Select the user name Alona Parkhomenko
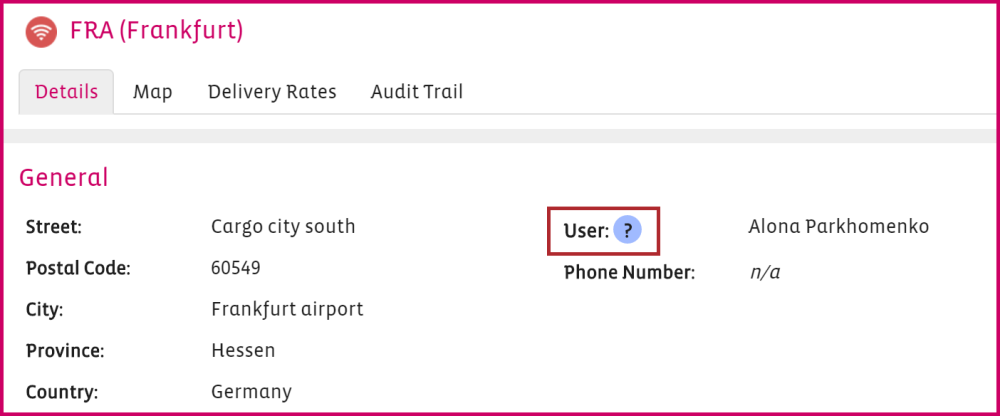 pos(838,227)
